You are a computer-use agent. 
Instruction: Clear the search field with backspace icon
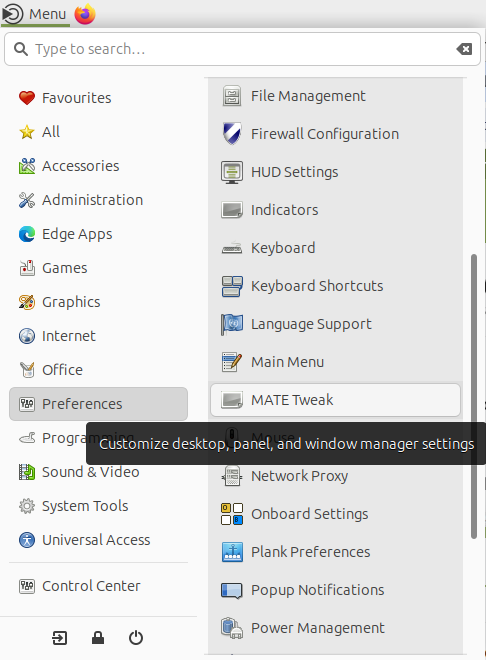464,49
